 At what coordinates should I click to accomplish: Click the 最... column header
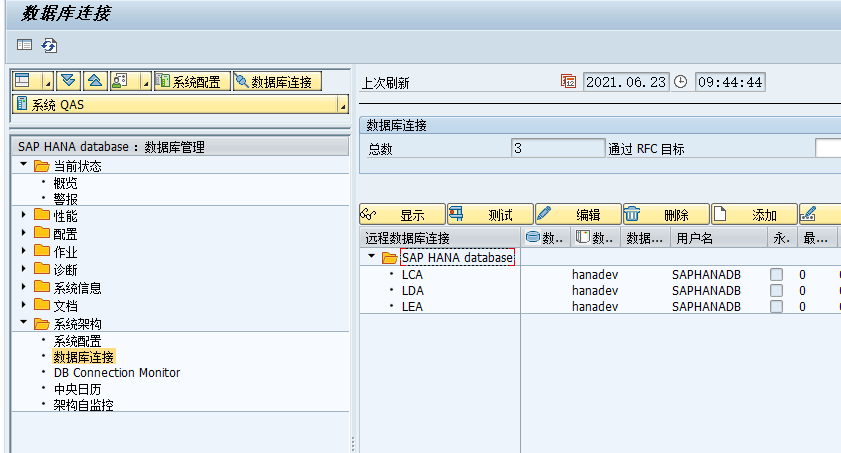(x=817, y=237)
